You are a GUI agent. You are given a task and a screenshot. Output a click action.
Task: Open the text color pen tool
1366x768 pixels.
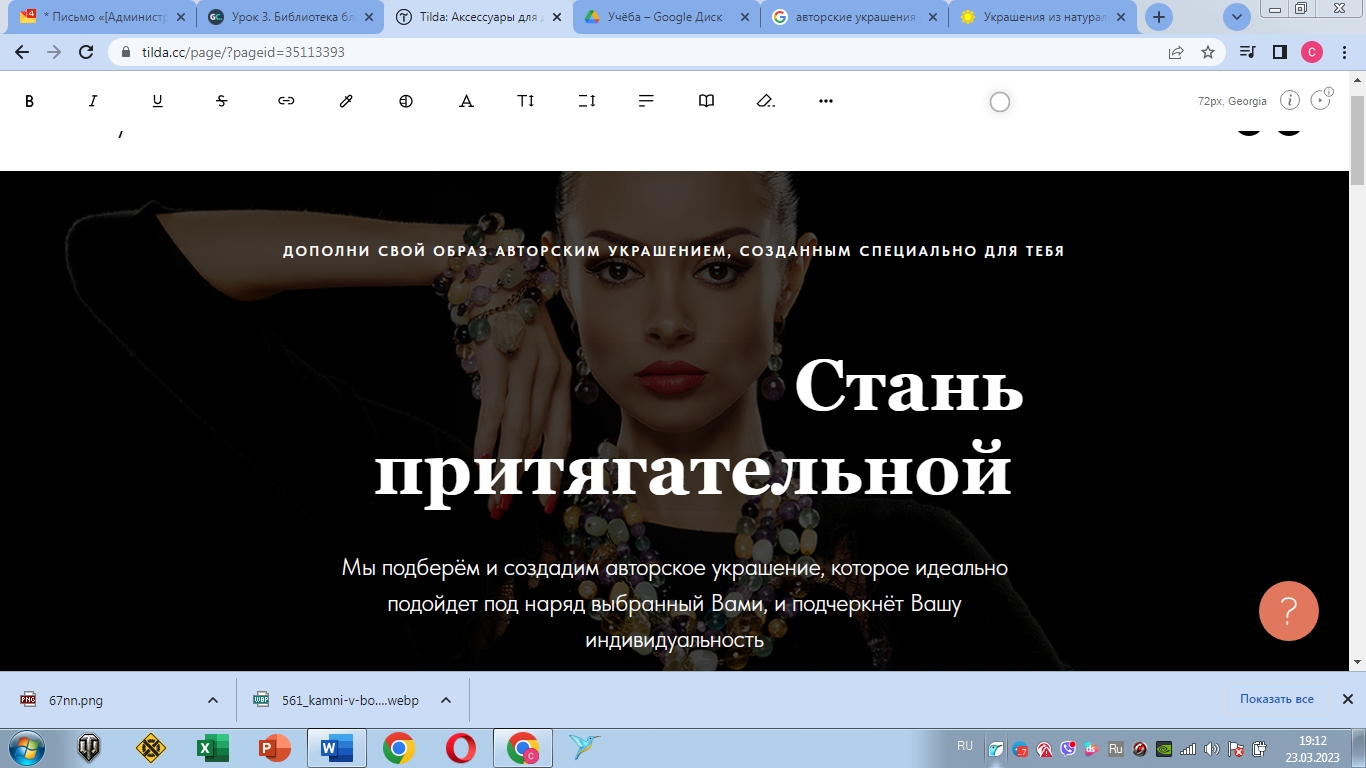[x=346, y=101]
